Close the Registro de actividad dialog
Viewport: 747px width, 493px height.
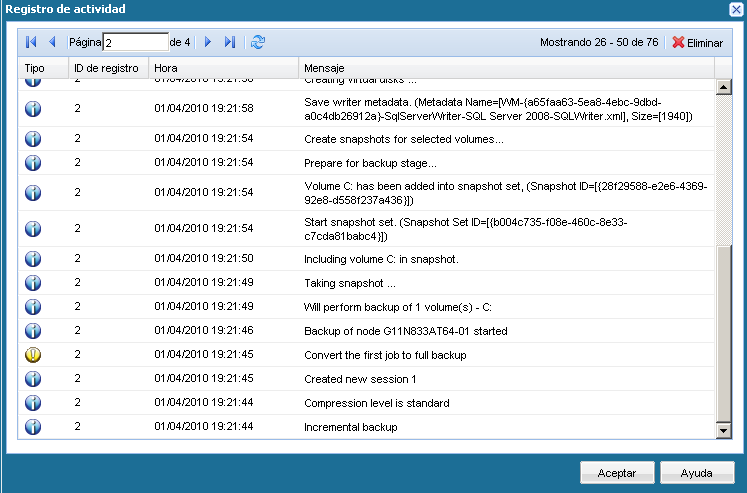737,9
